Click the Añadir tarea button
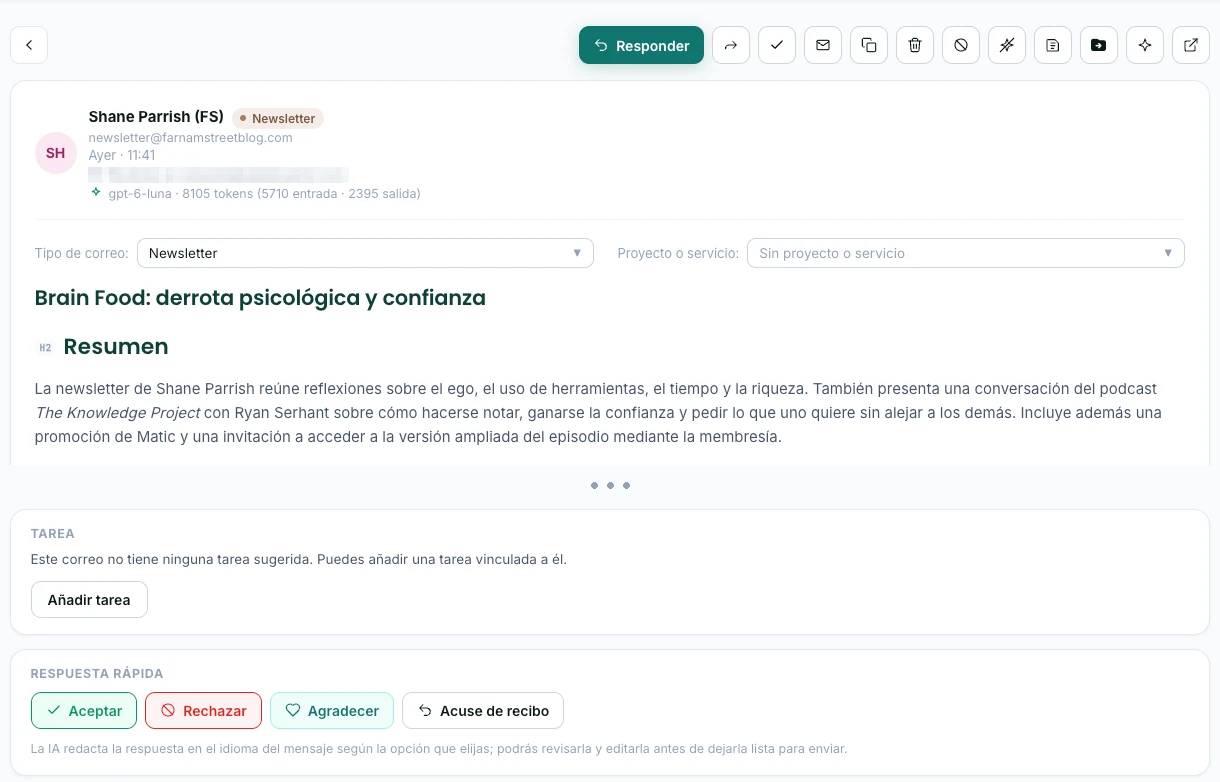The image size is (1220, 782). click(89, 600)
